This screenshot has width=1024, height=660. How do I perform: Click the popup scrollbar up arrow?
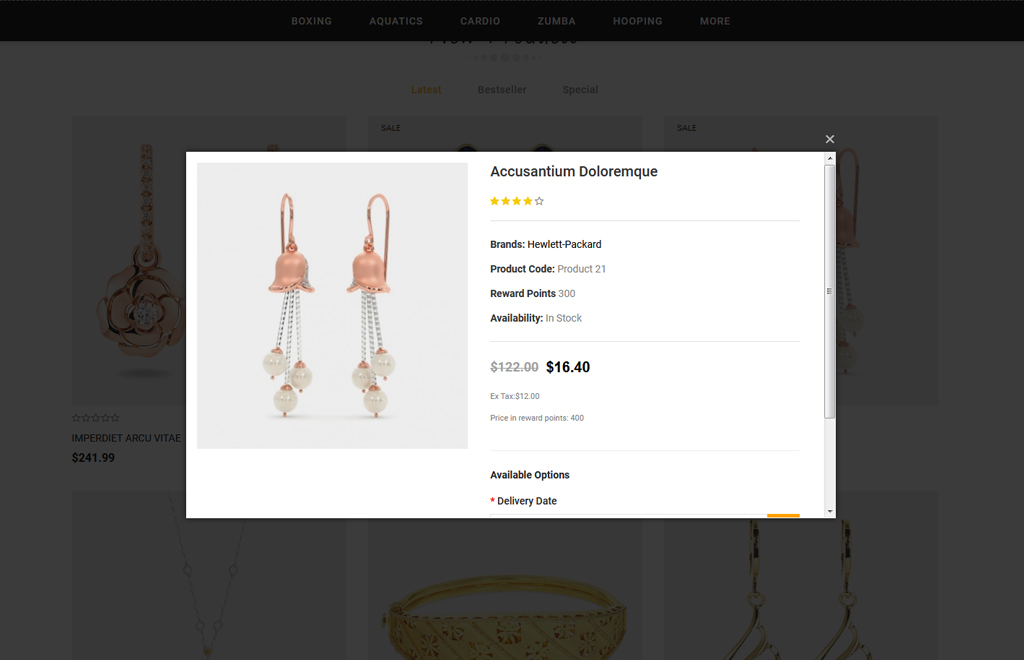coord(829,158)
